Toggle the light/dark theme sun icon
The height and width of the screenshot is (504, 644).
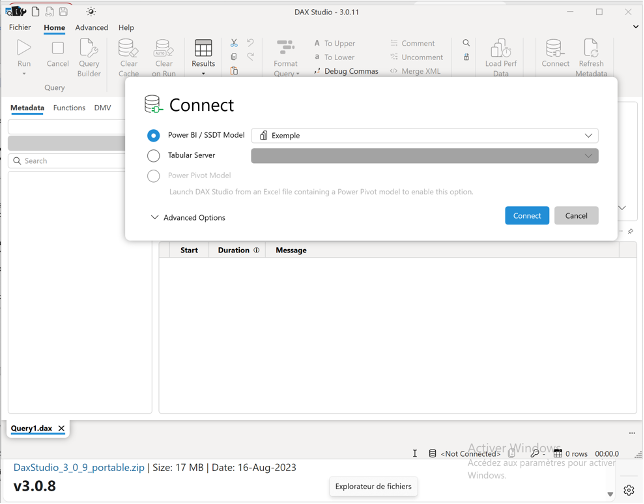click(91, 12)
